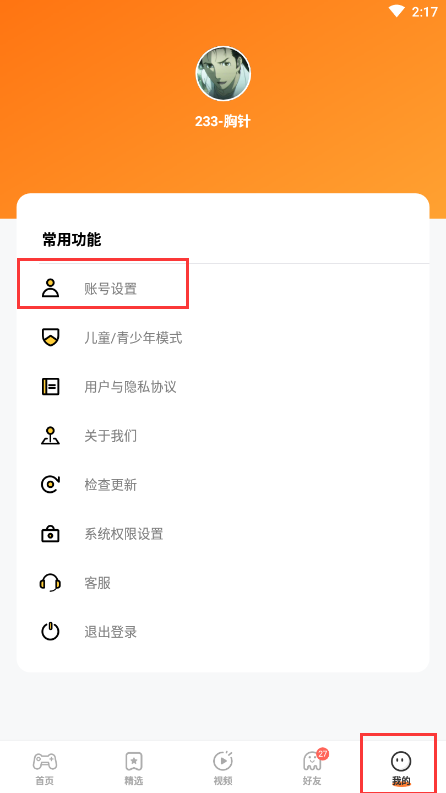The image size is (446, 793).
Task: Tap the person icon for 账号设置
Action: (50, 288)
